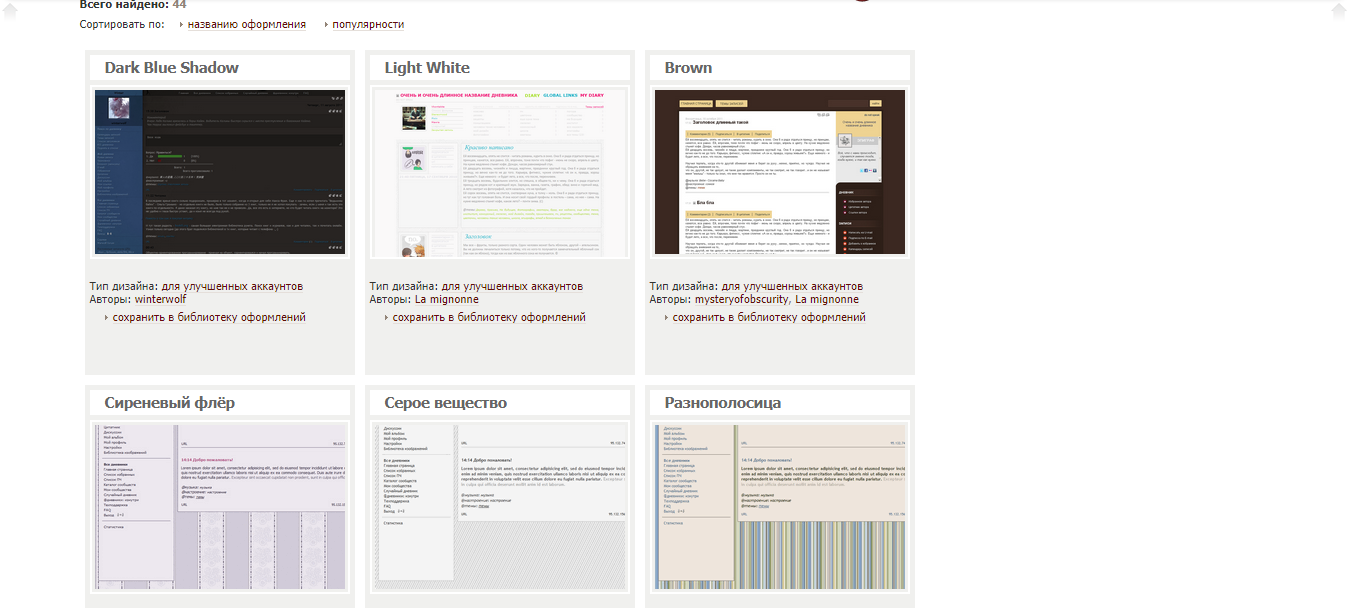Open the «Сиреневый флёр» preview image
This screenshot has width=1349, height=612.
click(219, 505)
